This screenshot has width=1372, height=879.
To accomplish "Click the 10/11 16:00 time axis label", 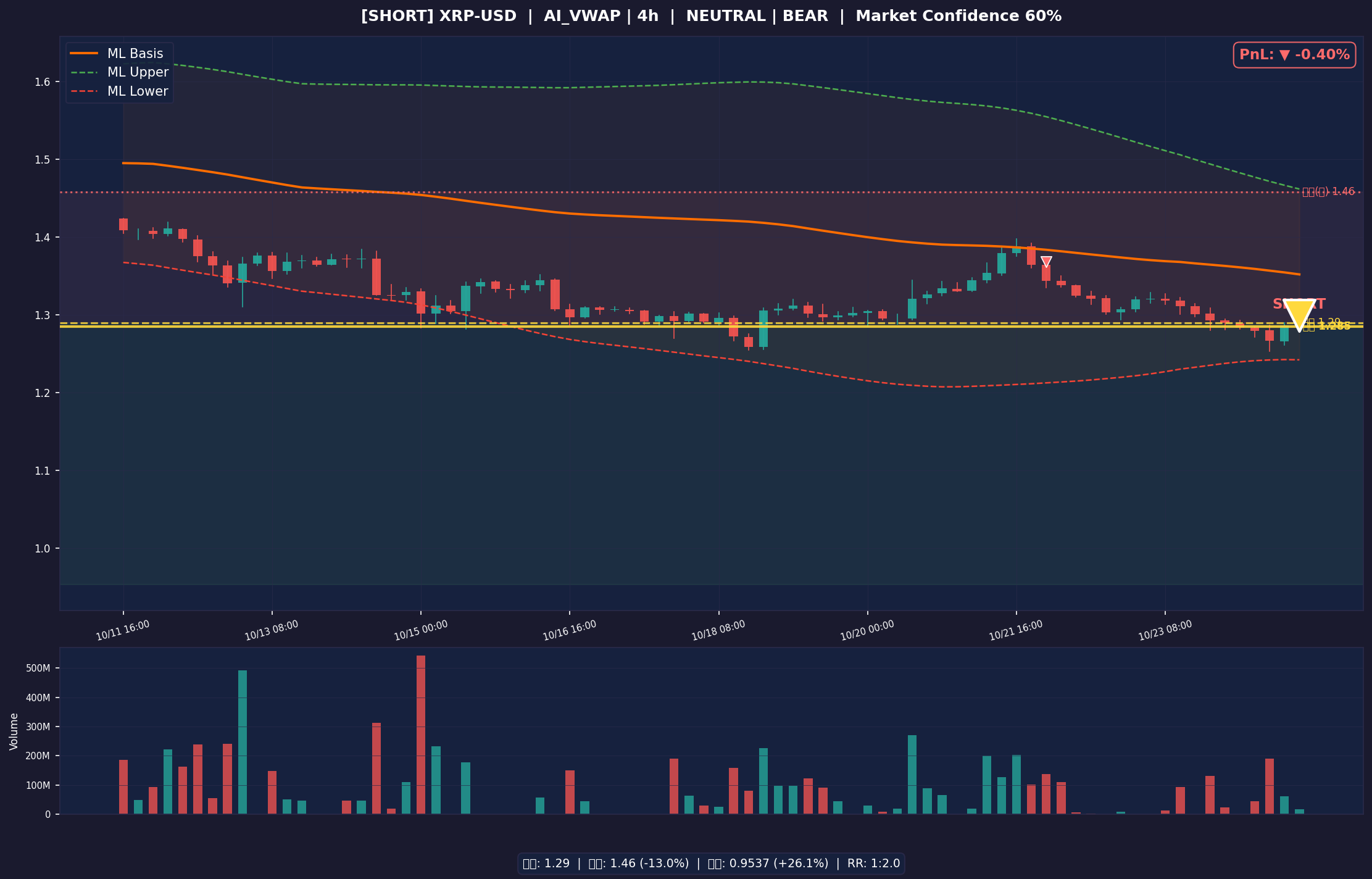I will (x=123, y=631).
